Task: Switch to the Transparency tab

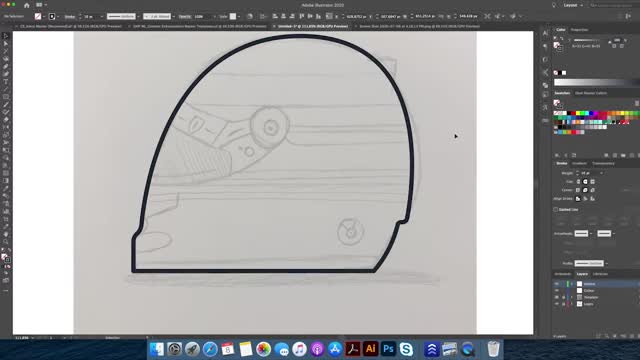Action: 603,163
